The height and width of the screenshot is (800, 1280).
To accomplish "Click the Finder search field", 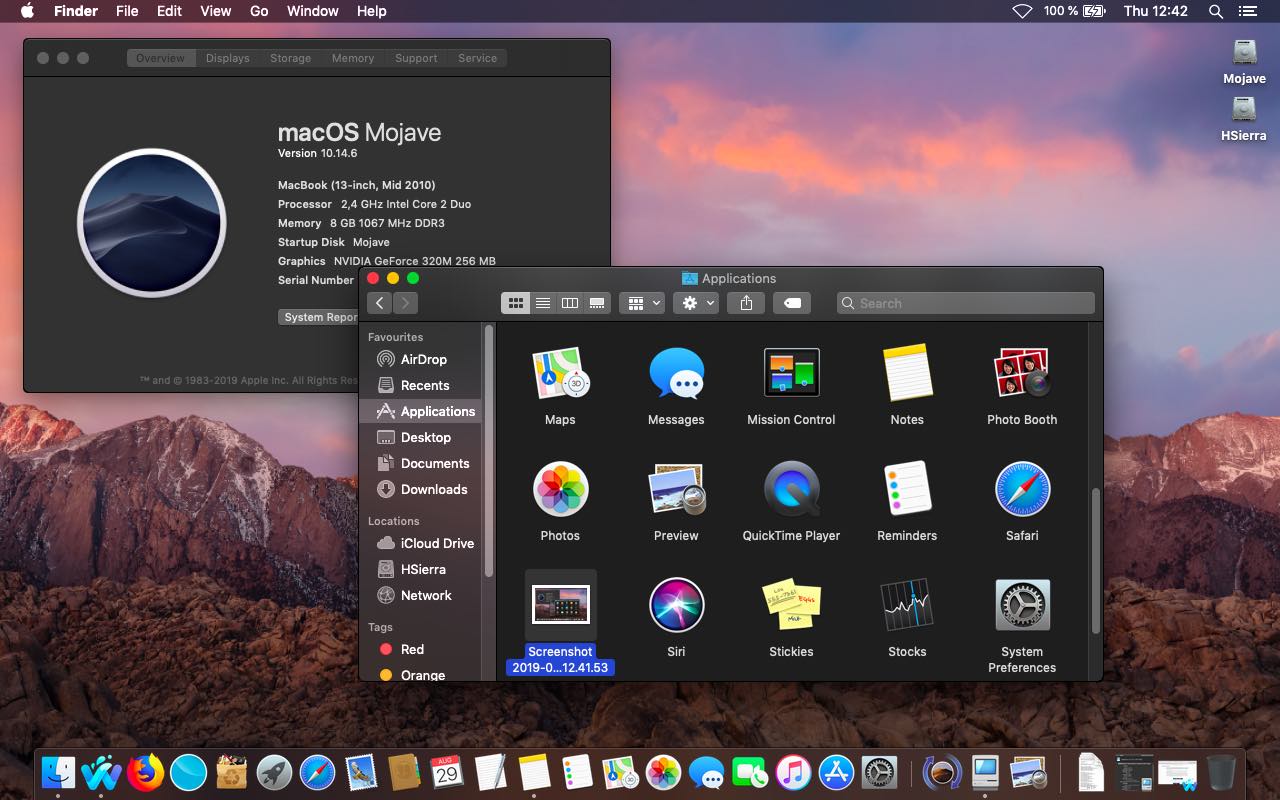I will pyautogui.click(x=963, y=302).
